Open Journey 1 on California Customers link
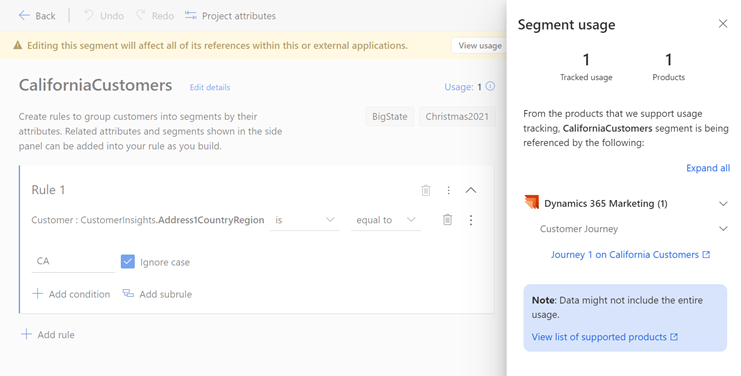This screenshot has height=376, width=741. click(x=630, y=255)
